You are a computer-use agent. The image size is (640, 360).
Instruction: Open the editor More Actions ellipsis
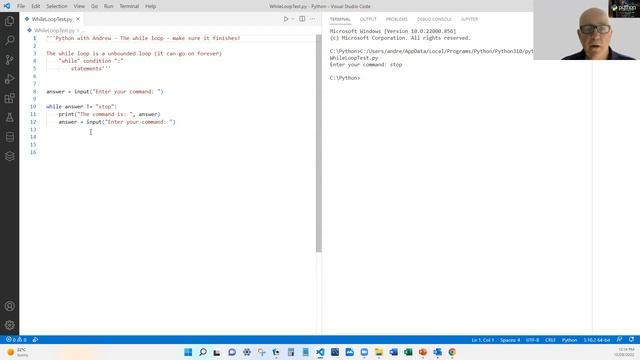(312, 19)
